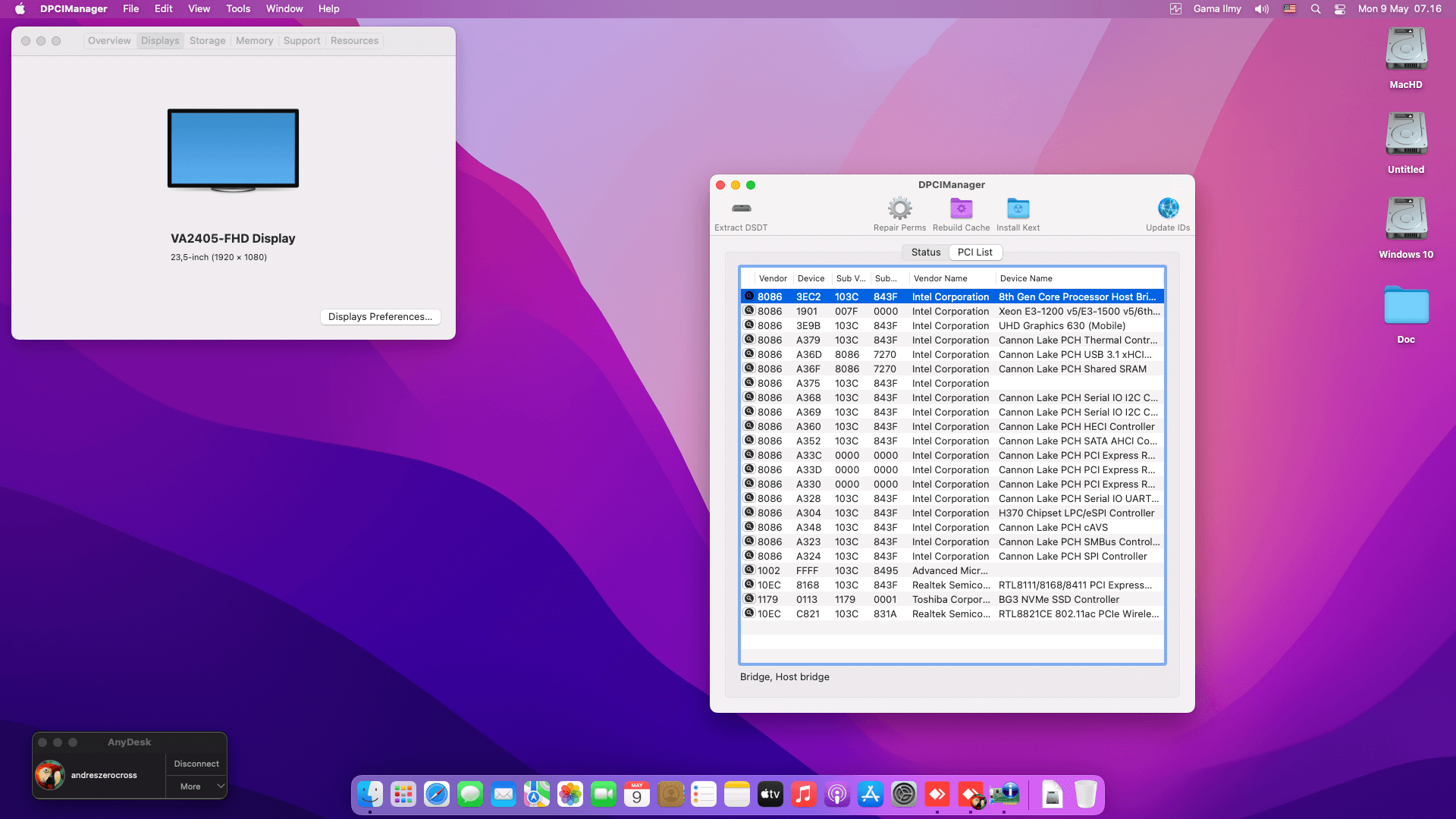Click Disconnect in AnyDesk panel
The height and width of the screenshot is (819, 1456).
click(196, 764)
